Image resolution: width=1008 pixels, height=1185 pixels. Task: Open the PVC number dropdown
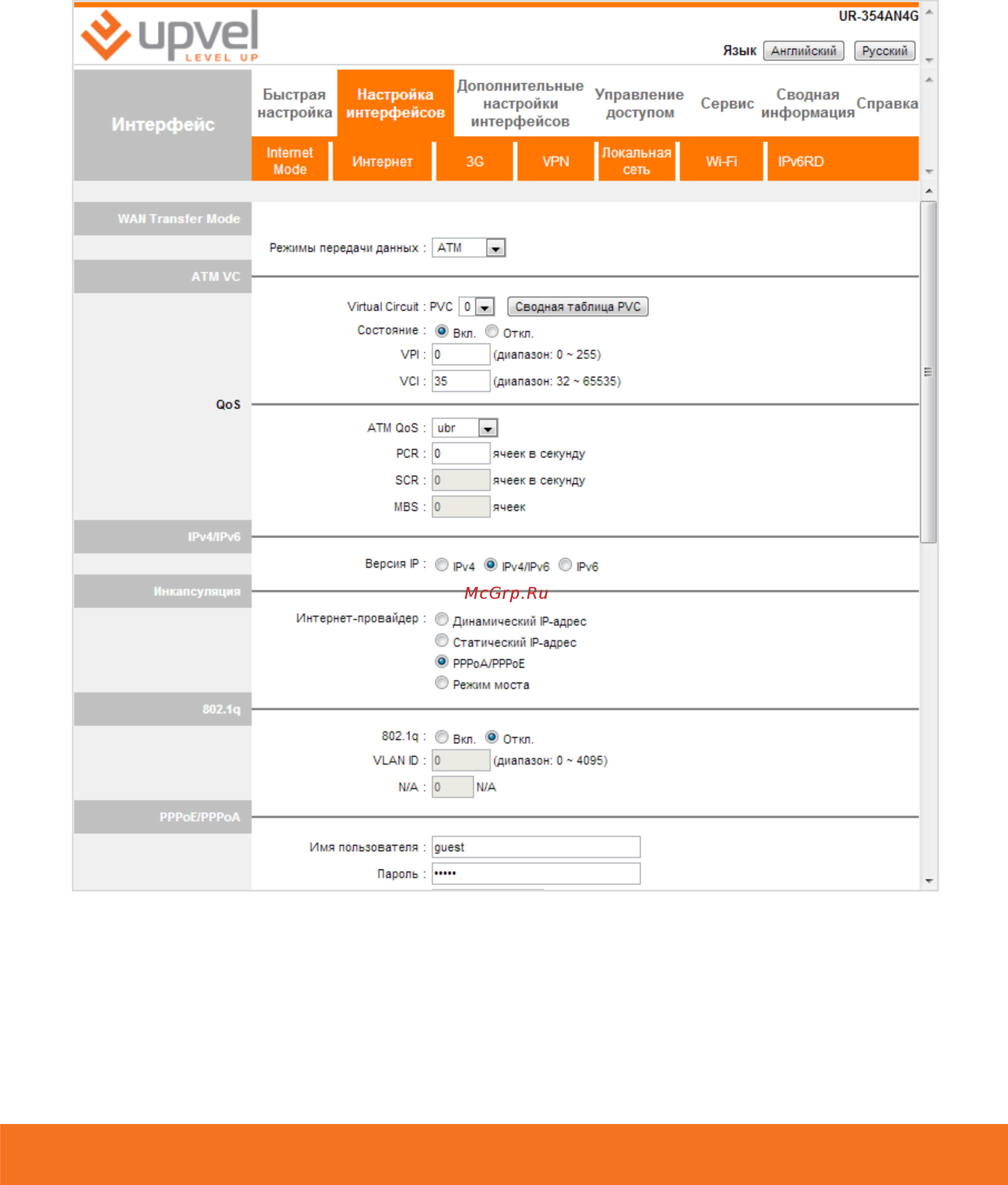coord(477,307)
